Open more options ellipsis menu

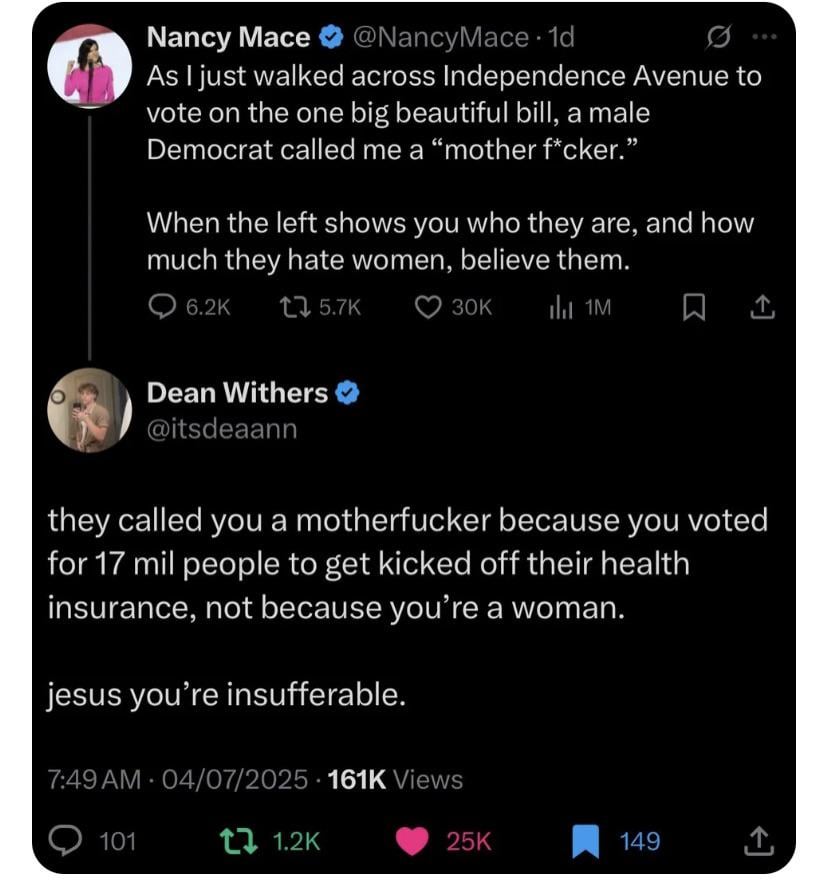766,38
